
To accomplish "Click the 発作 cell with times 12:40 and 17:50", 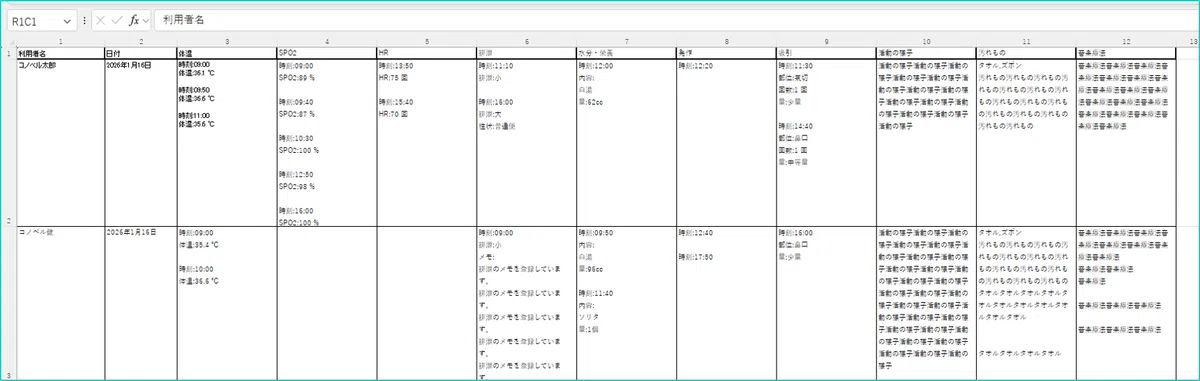I will [726, 302].
